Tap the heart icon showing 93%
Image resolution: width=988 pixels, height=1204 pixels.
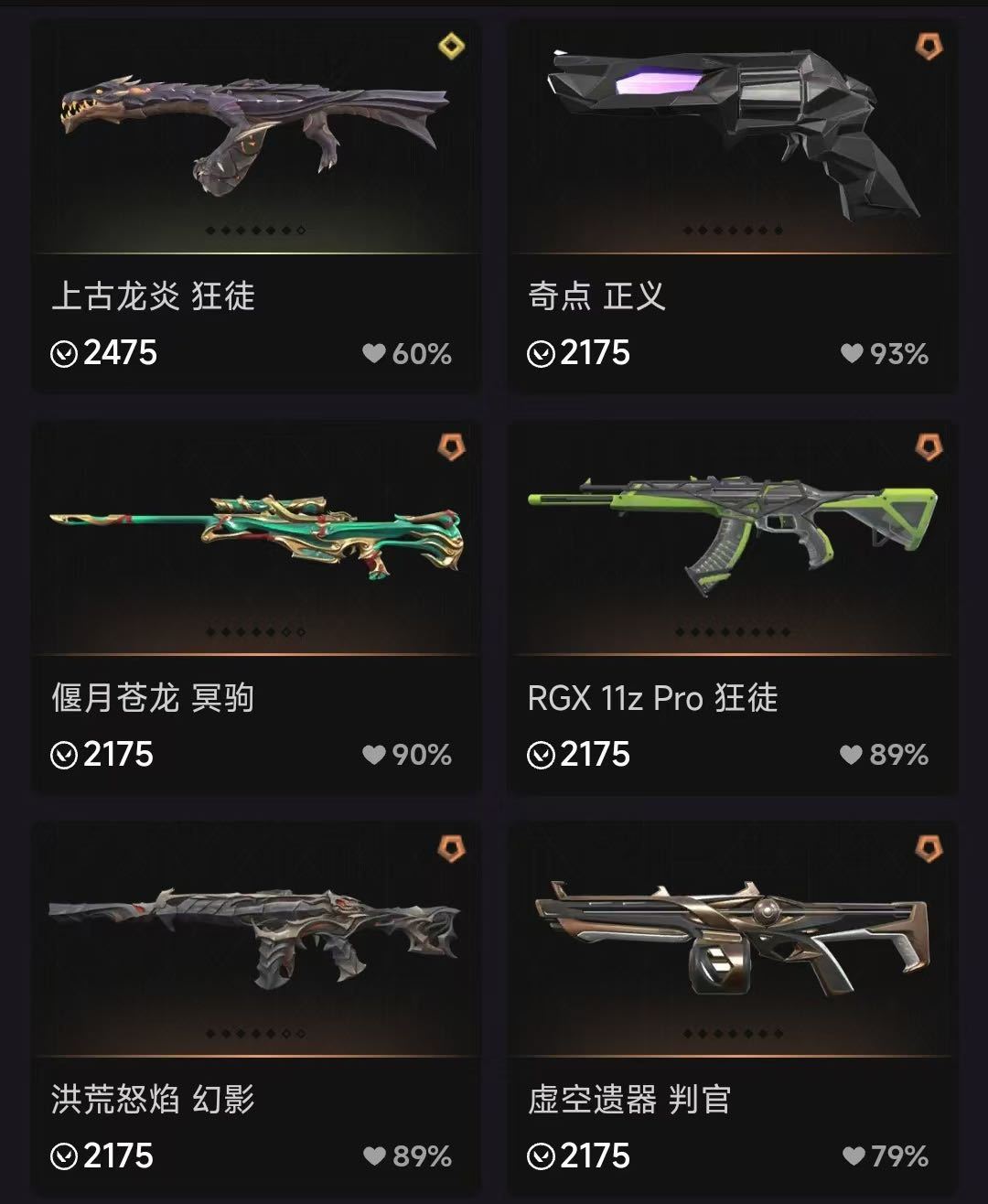852,353
